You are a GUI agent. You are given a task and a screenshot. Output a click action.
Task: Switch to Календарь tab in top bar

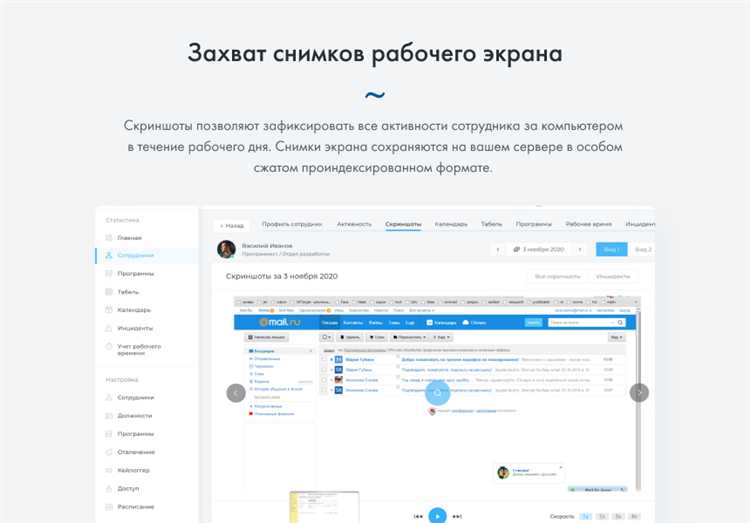451,224
